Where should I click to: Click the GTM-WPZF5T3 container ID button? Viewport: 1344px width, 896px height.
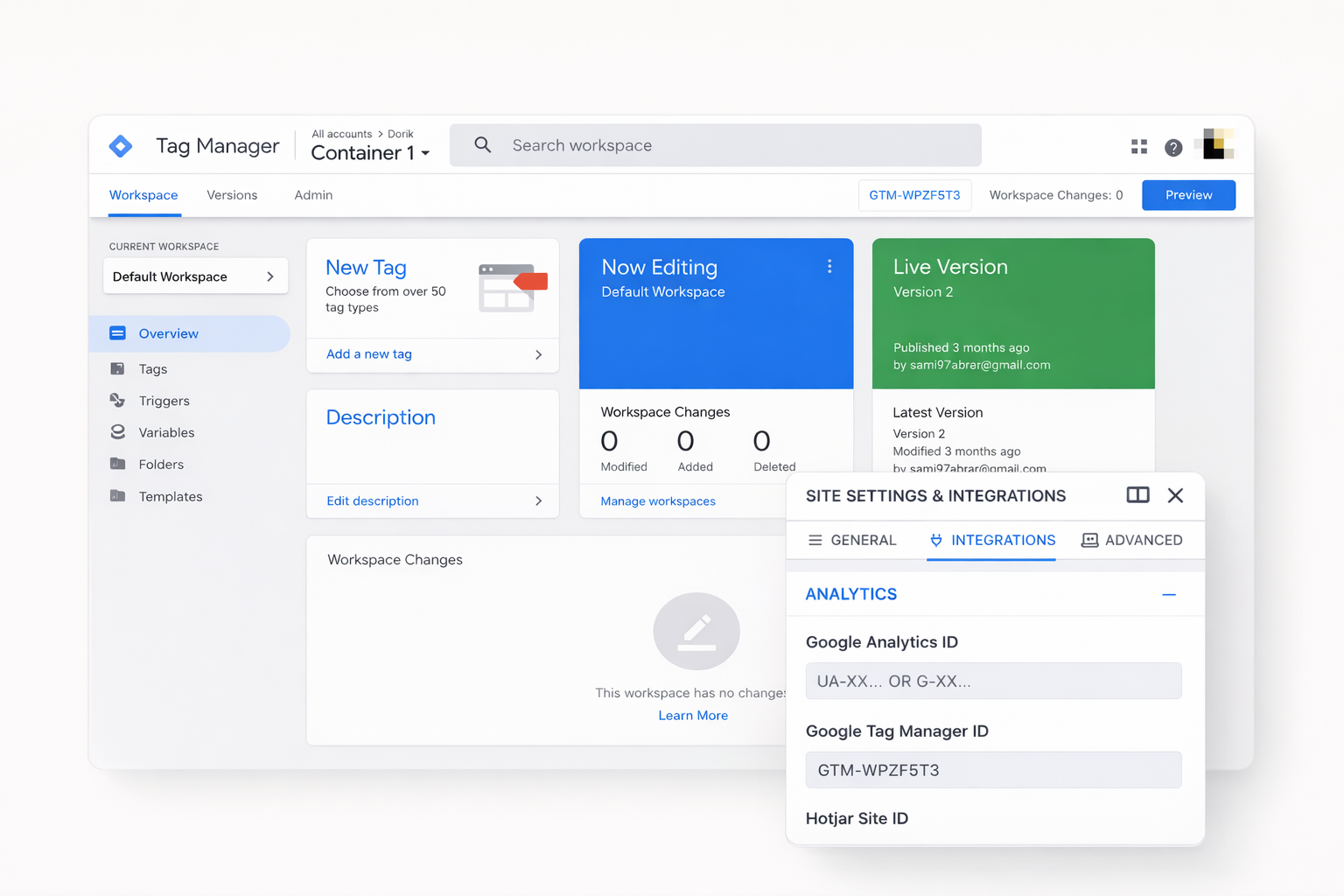point(913,195)
